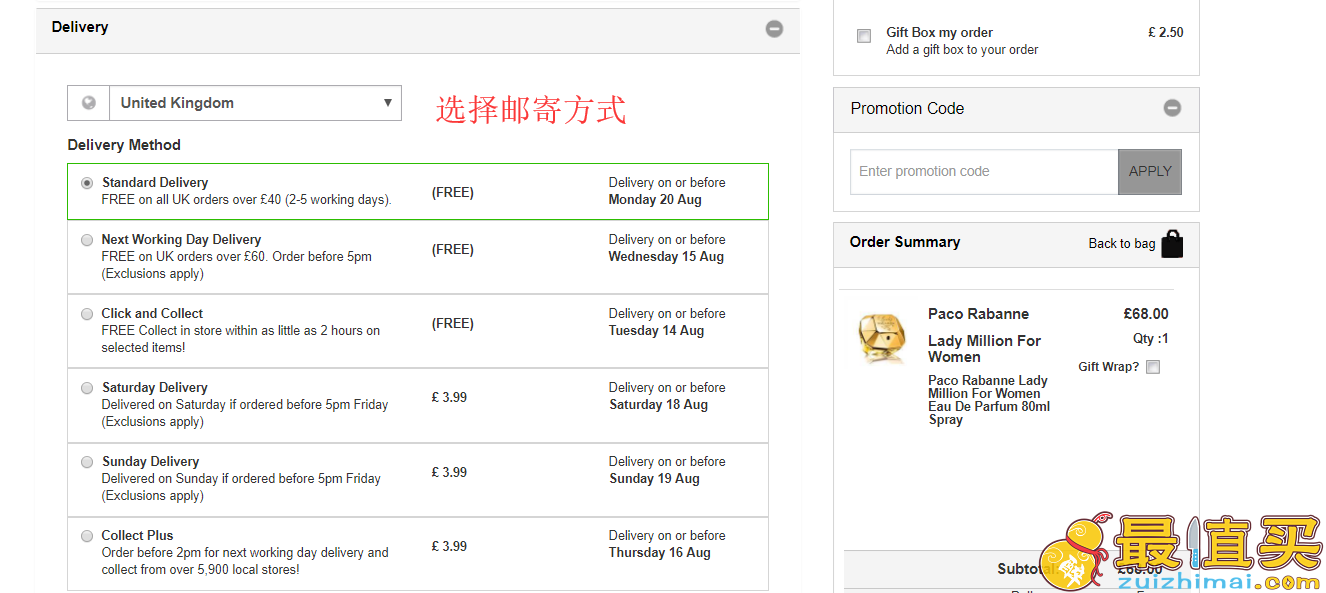This screenshot has height=593, width=1326.
Task: Choose Sunday Delivery radio button
Action: [x=87, y=462]
